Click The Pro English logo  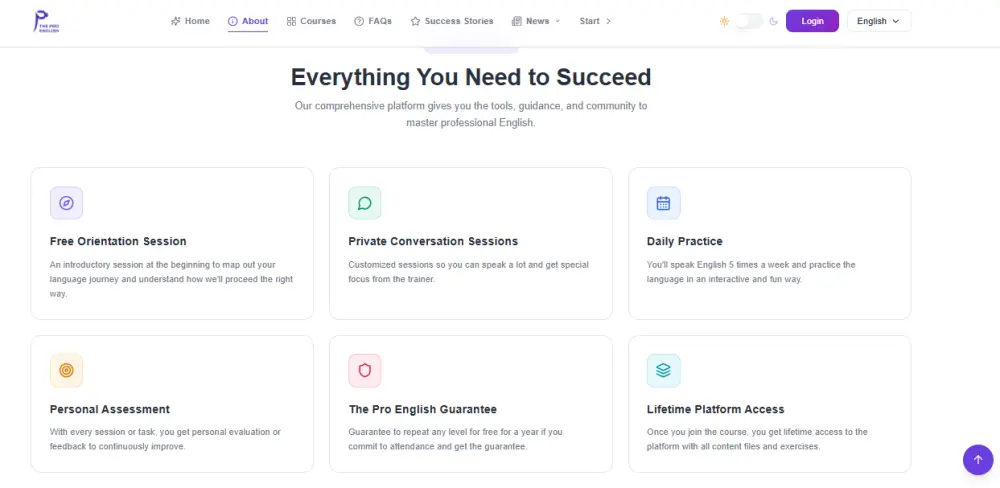pos(45,21)
